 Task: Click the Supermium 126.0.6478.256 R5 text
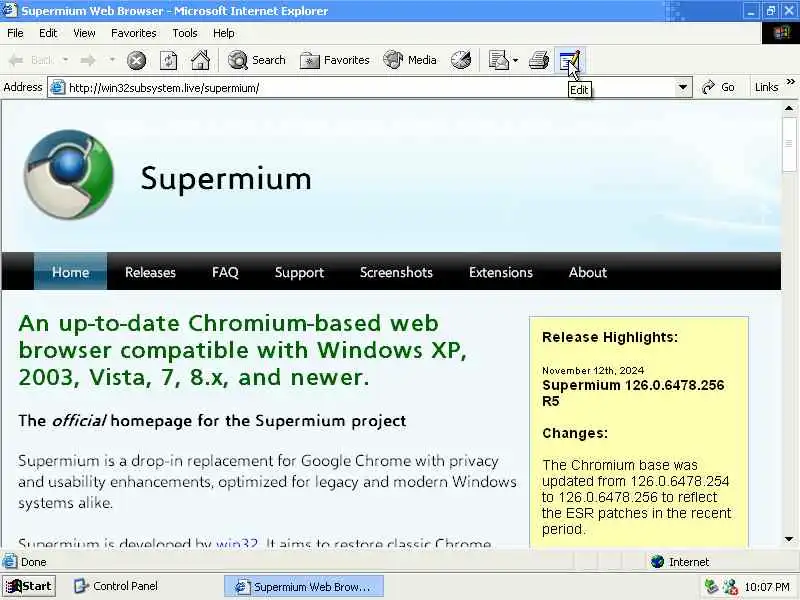tap(633, 393)
